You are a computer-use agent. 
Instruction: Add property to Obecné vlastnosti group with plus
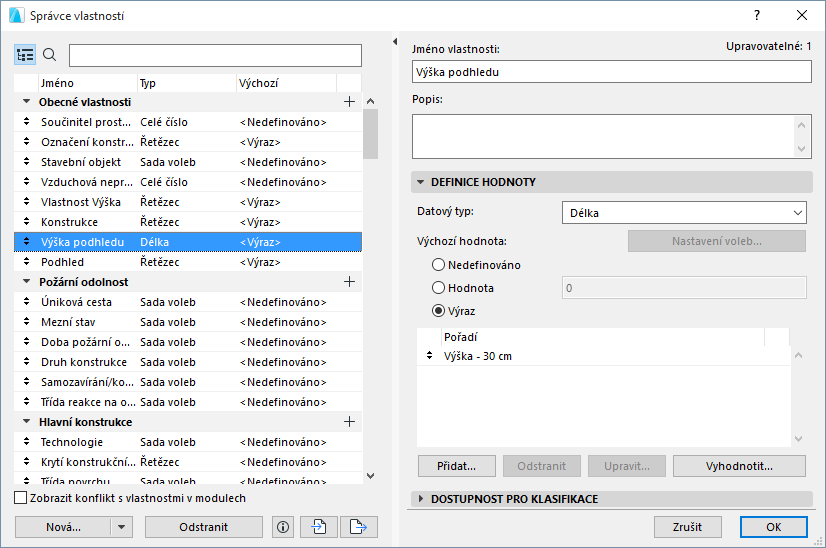point(349,102)
